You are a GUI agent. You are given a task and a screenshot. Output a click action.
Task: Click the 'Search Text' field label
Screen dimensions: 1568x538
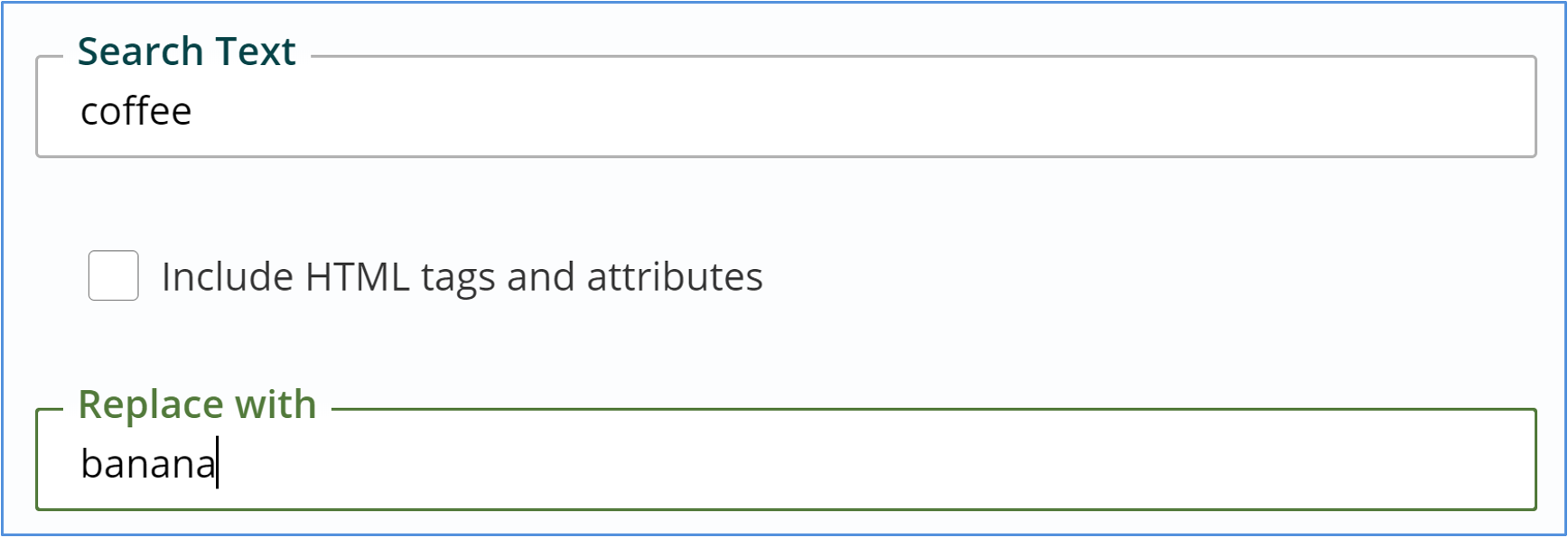click(186, 51)
